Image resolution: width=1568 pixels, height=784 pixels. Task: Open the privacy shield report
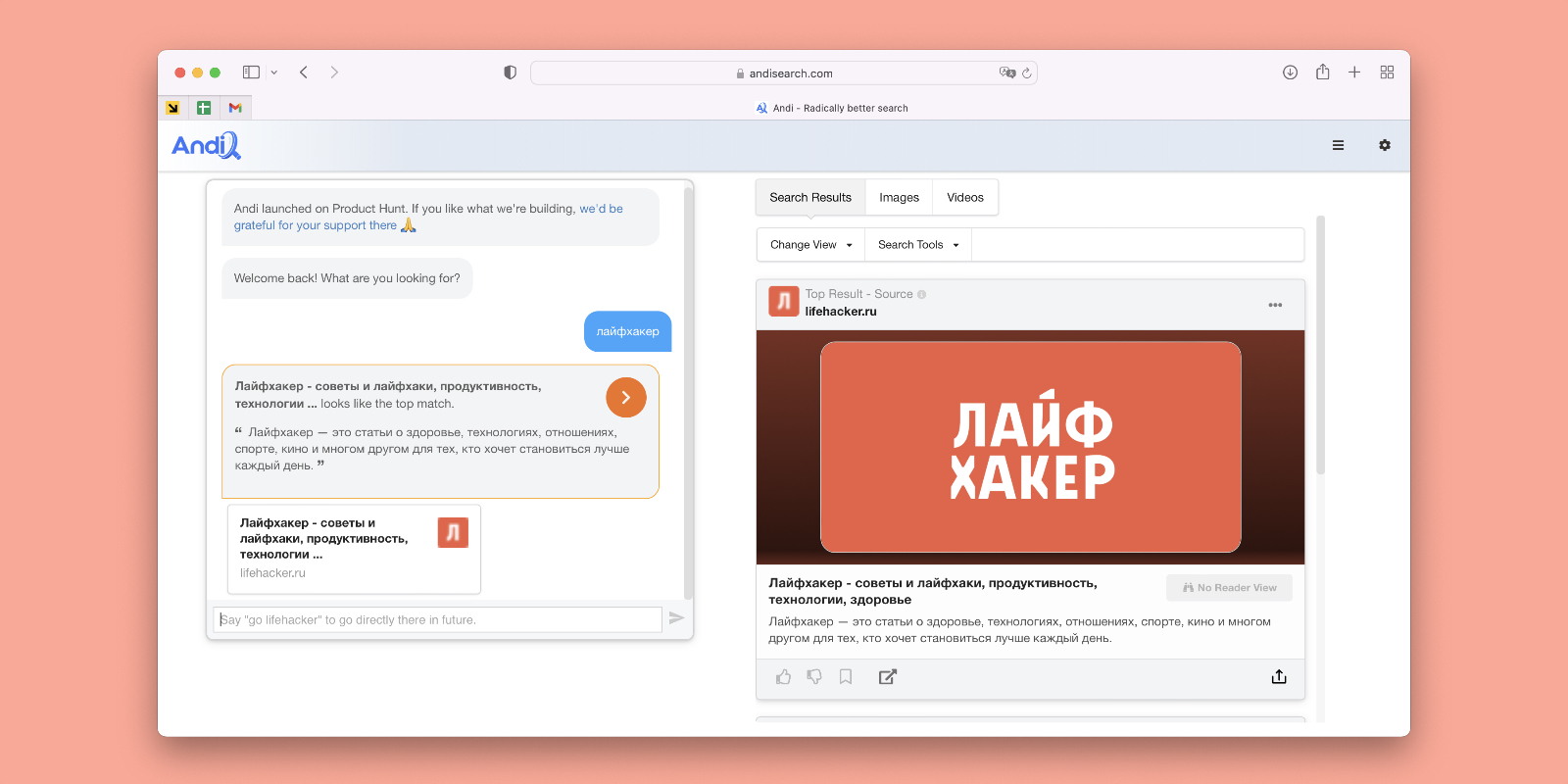tap(510, 73)
